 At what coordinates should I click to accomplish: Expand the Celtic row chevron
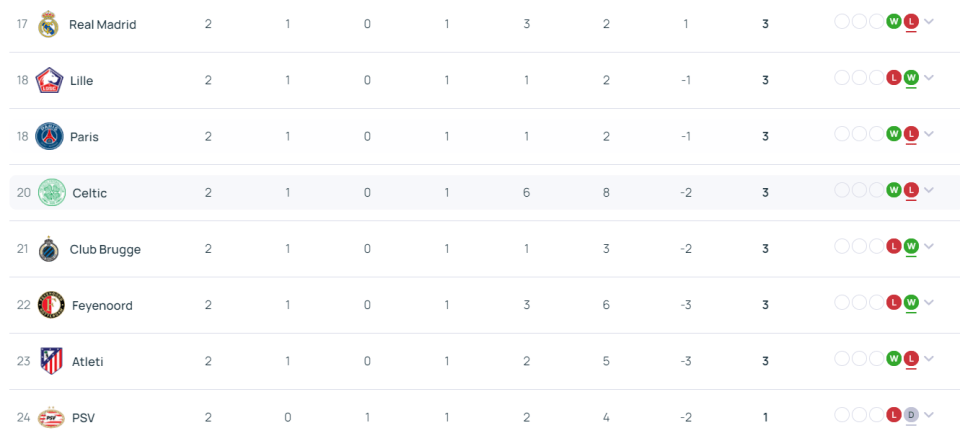[928, 190]
